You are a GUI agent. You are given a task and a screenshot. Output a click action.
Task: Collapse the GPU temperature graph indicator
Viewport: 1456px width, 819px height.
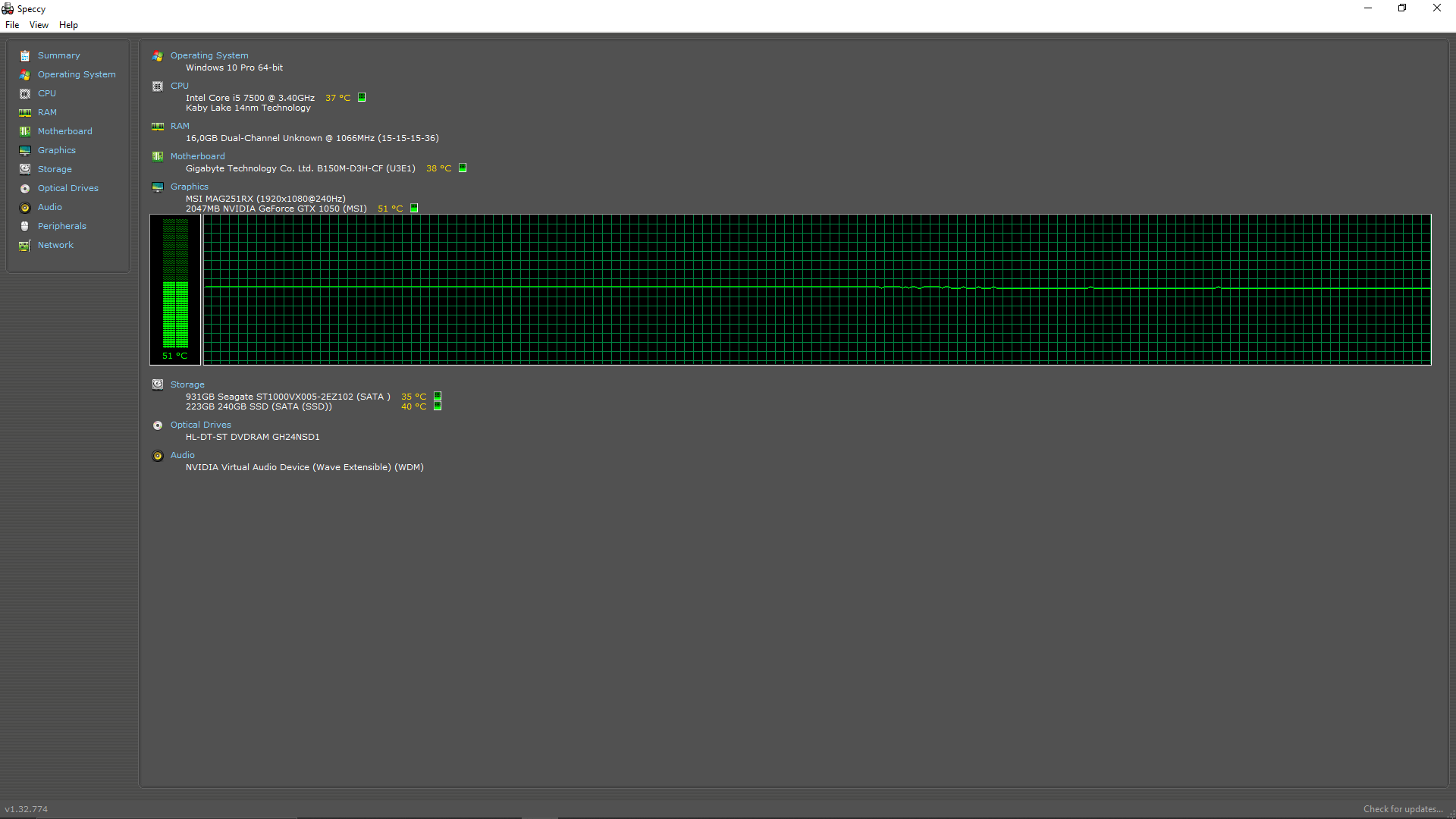(414, 208)
